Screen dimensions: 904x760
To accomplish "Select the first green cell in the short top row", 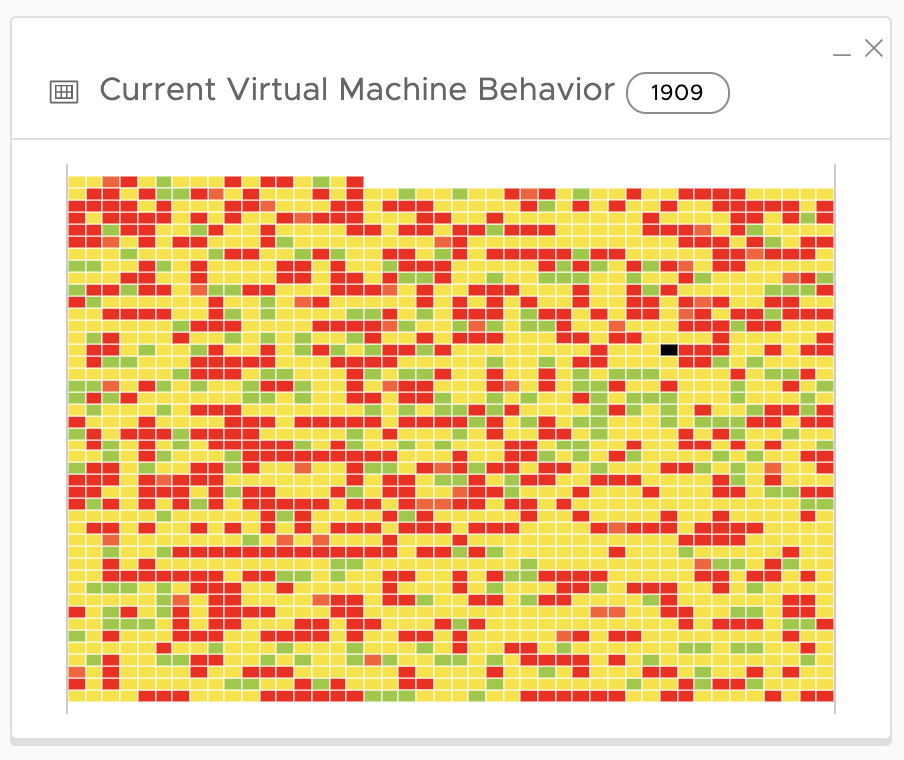I will pyautogui.click(x=163, y=182).
